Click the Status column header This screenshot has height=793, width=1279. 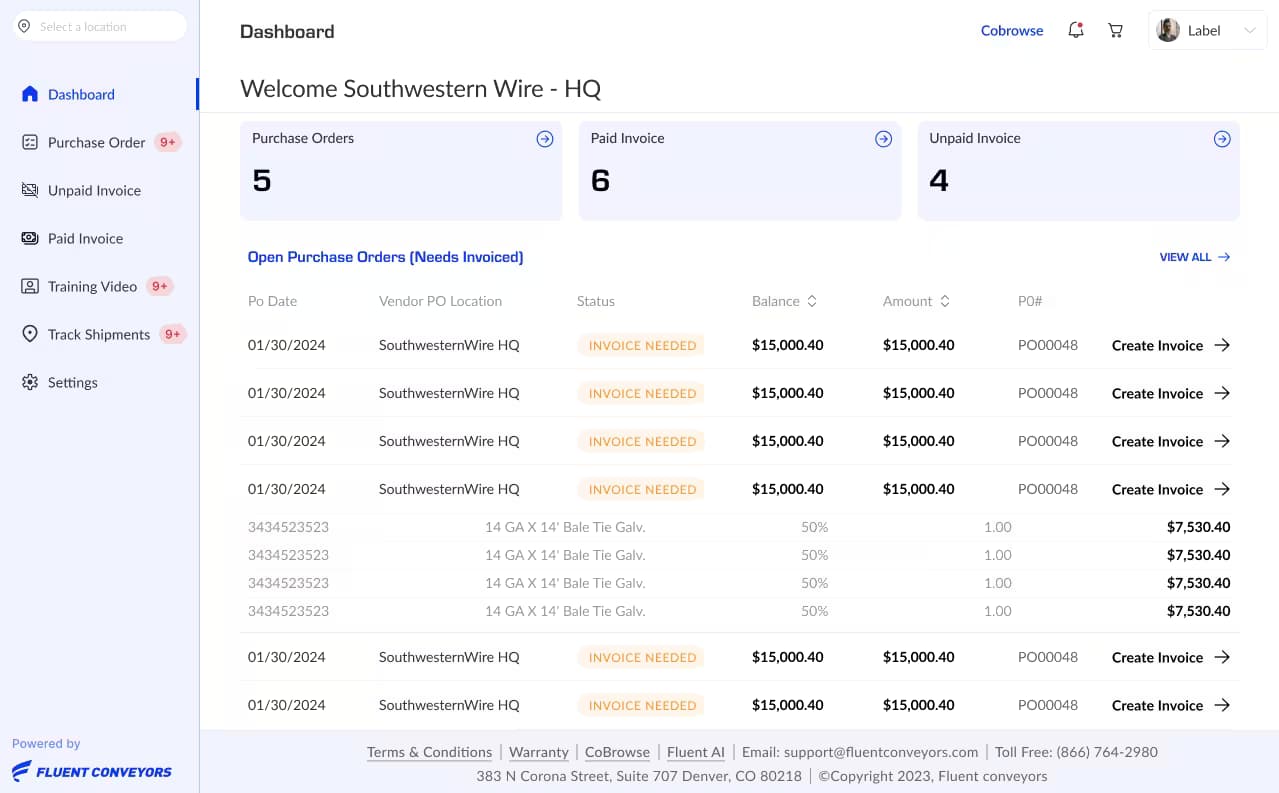596,301
